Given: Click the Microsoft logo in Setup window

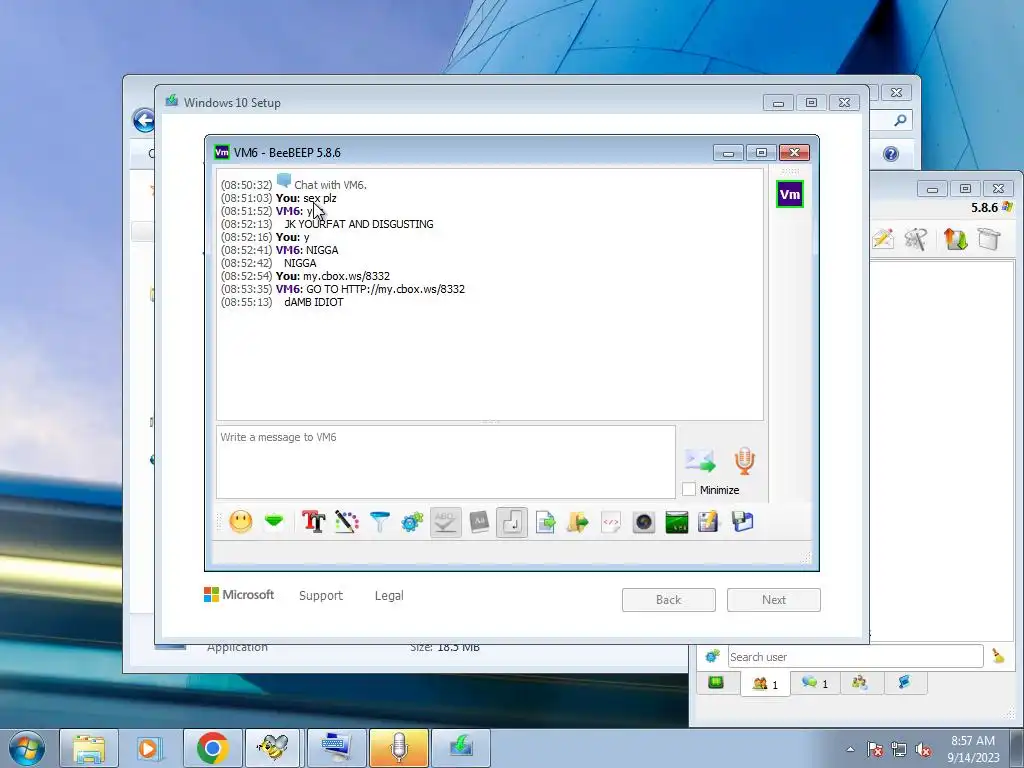Looking at the screenshot, I should pyautogui.click(x=239, y=594).
